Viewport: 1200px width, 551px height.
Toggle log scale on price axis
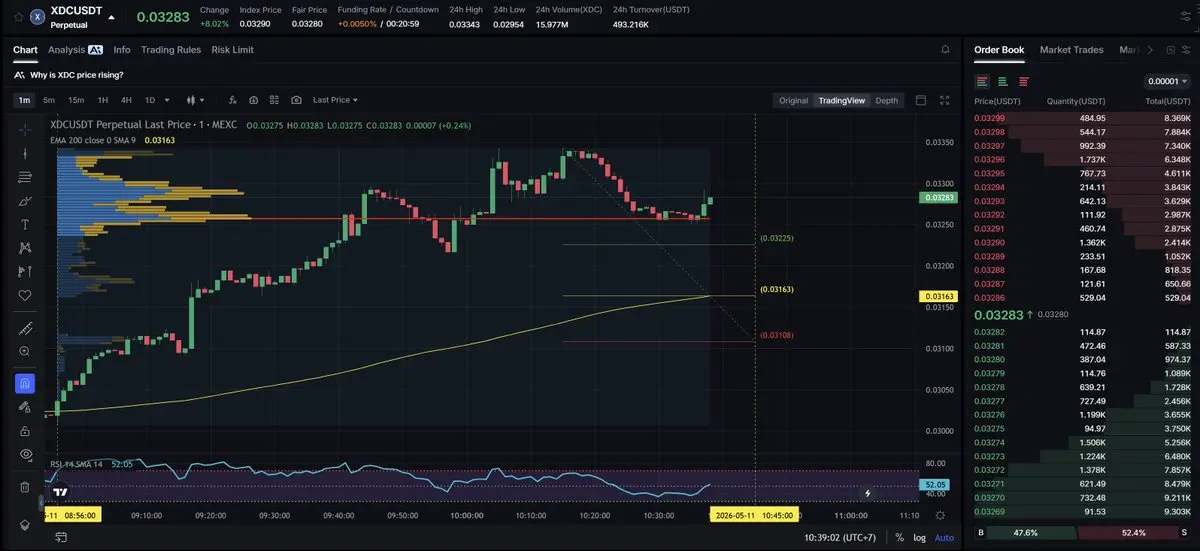point(921,537)
